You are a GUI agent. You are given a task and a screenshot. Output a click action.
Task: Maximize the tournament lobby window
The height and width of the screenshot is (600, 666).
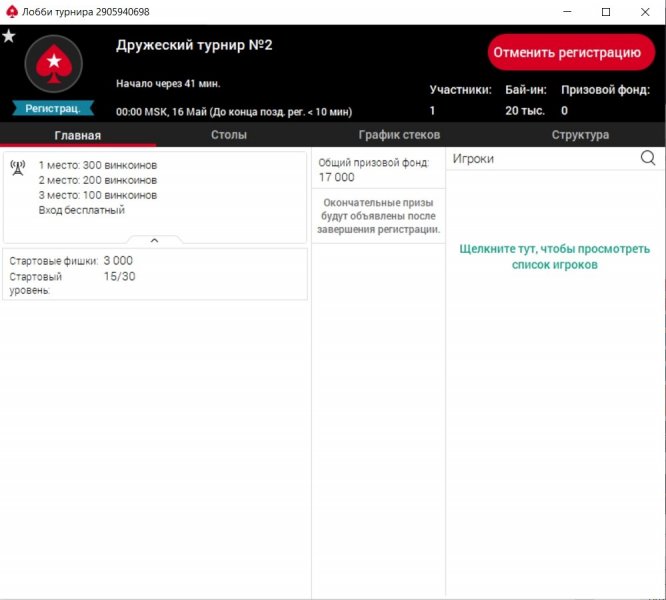[x=605, y=12]
